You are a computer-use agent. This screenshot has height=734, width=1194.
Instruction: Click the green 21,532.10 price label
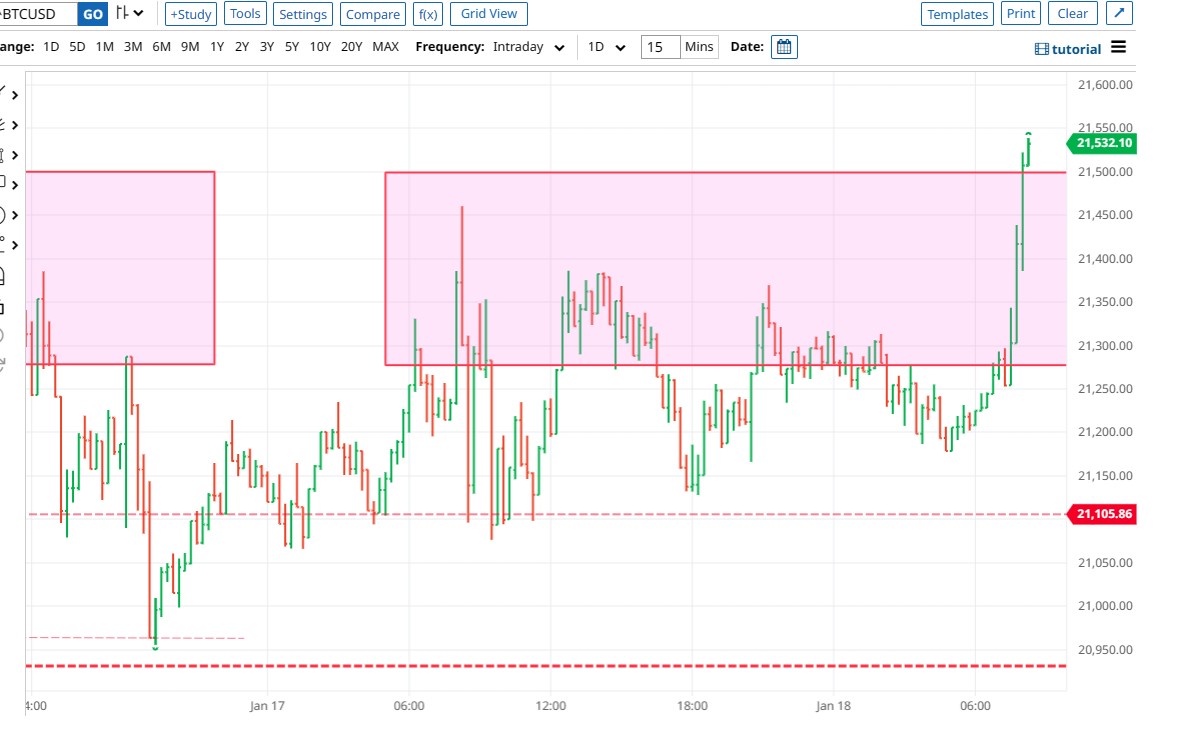(x=1102, y=143)
